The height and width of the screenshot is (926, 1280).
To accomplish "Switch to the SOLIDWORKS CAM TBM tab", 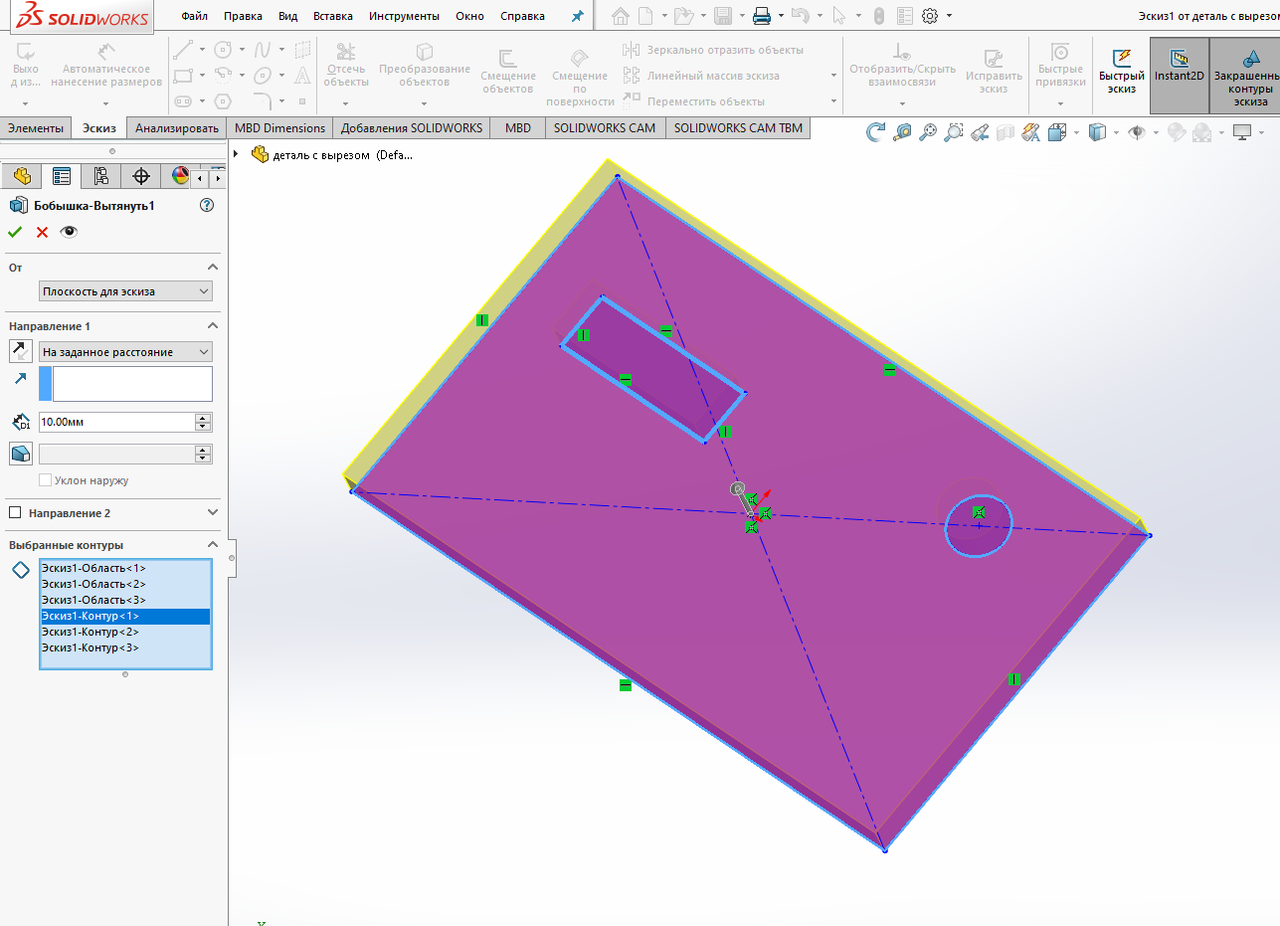I will 738,128.
